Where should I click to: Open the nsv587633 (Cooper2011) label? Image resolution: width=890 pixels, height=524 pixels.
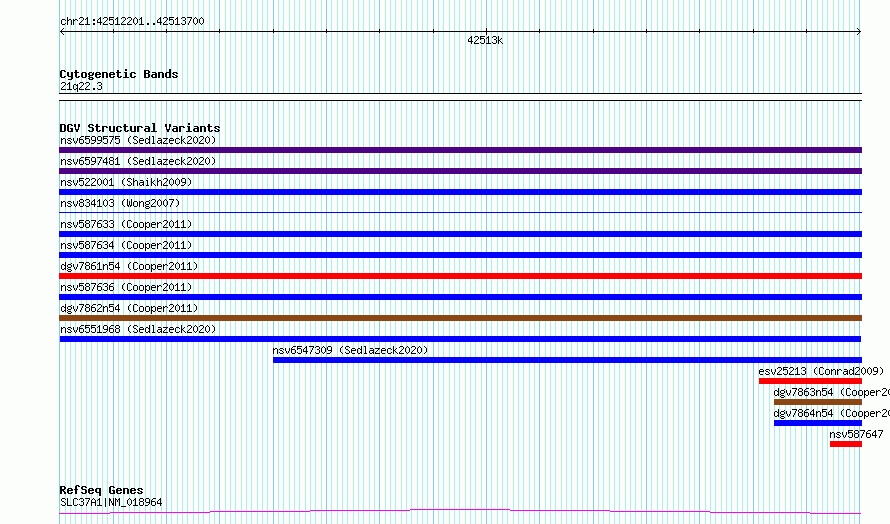coord(126,224)
